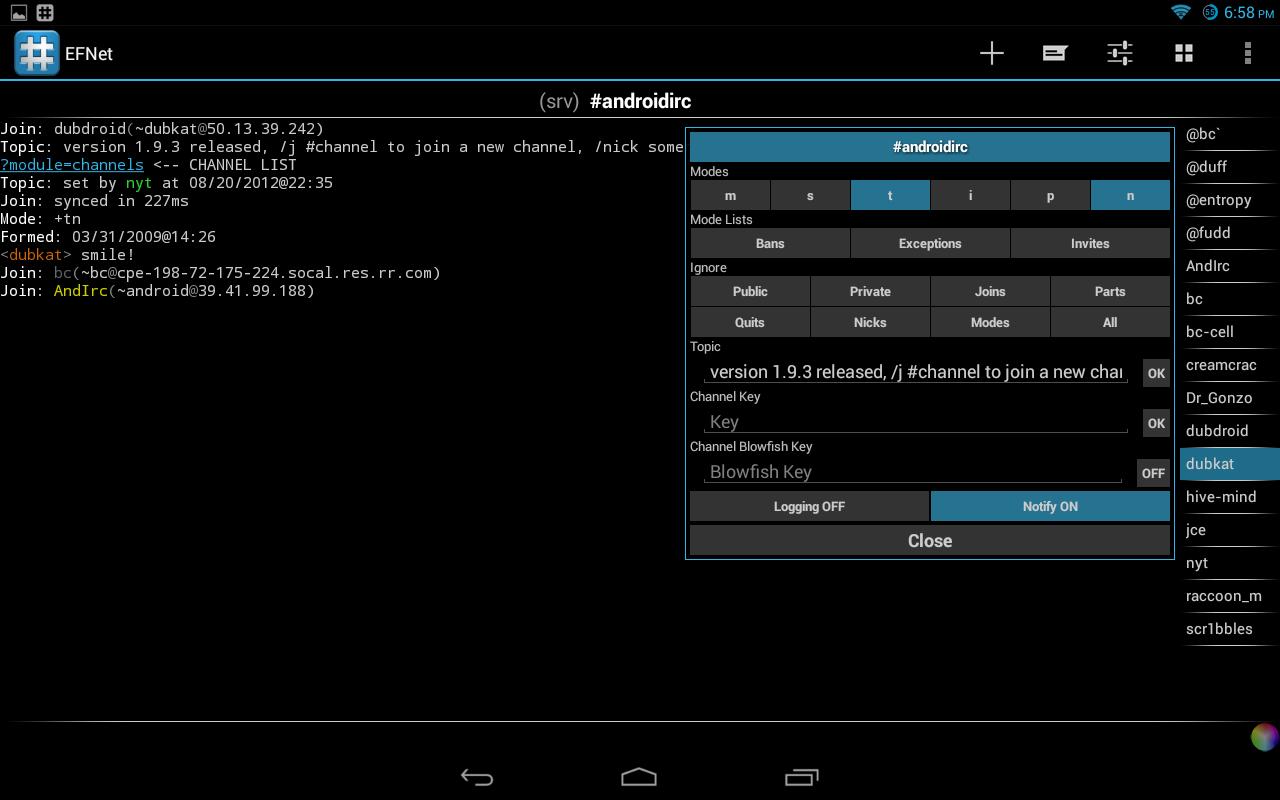Viewport: 1280px width, 800px height.
Task: Disable channel mode n
Action: (x=1130, y=195)
